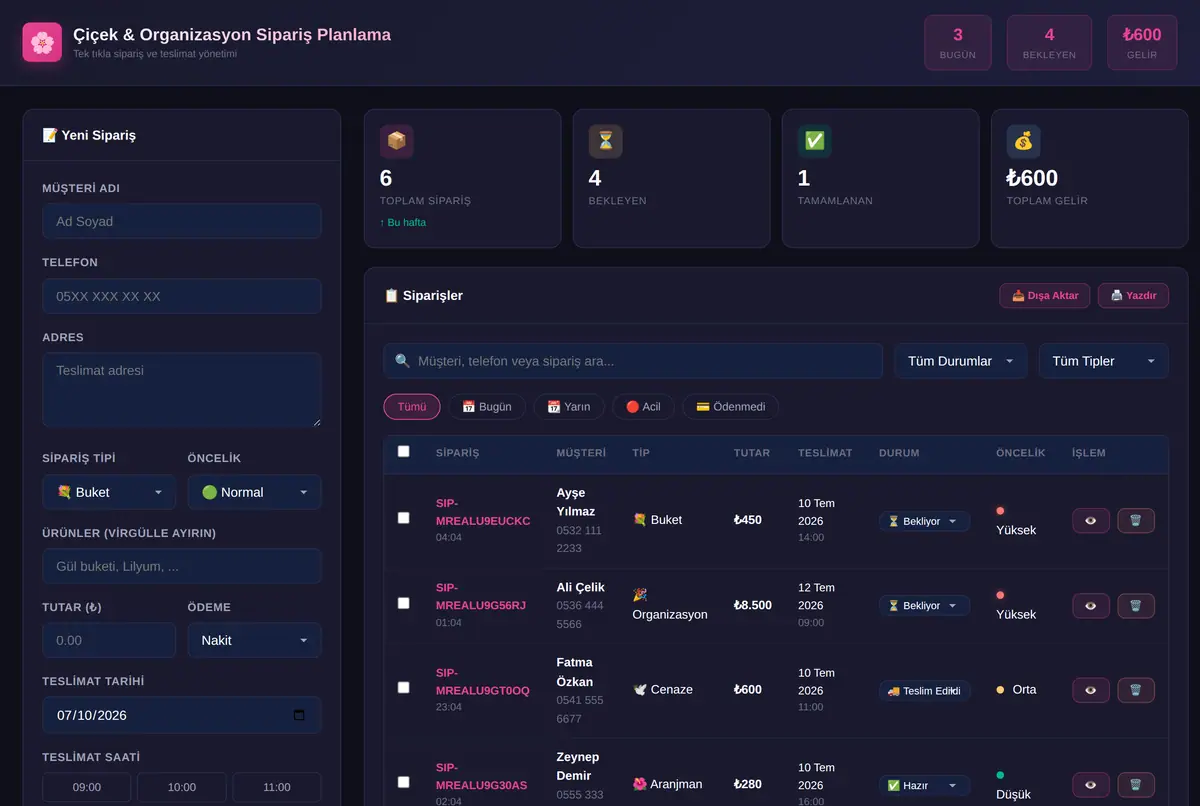
Task: Change status dropdown for Ayşe Yılmaz's order
Action: (x=924, y=521)
